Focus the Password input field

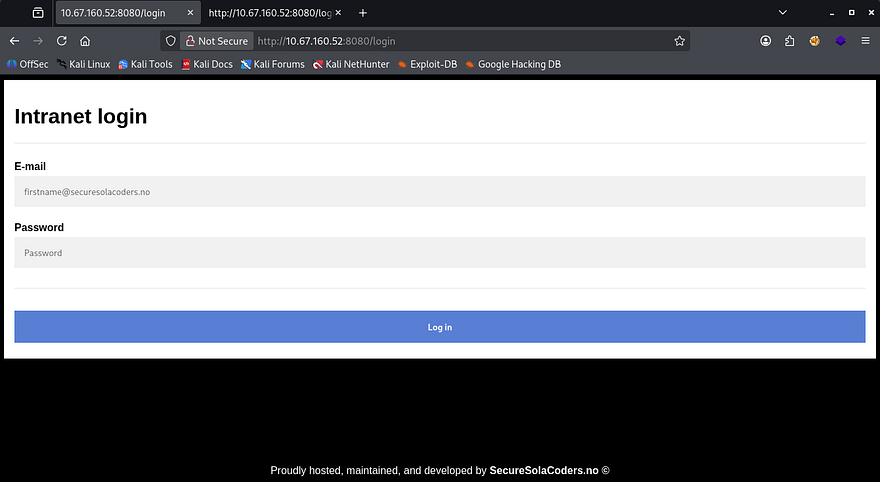[x=439, y=253]
